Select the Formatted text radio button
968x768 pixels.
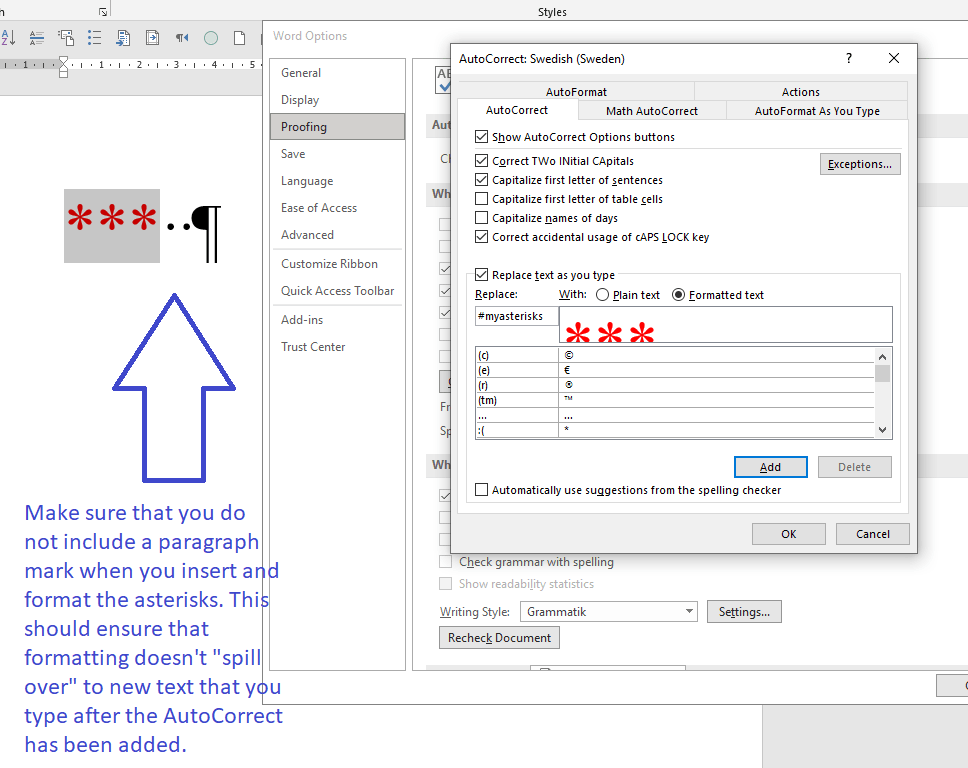coord(678,295)
